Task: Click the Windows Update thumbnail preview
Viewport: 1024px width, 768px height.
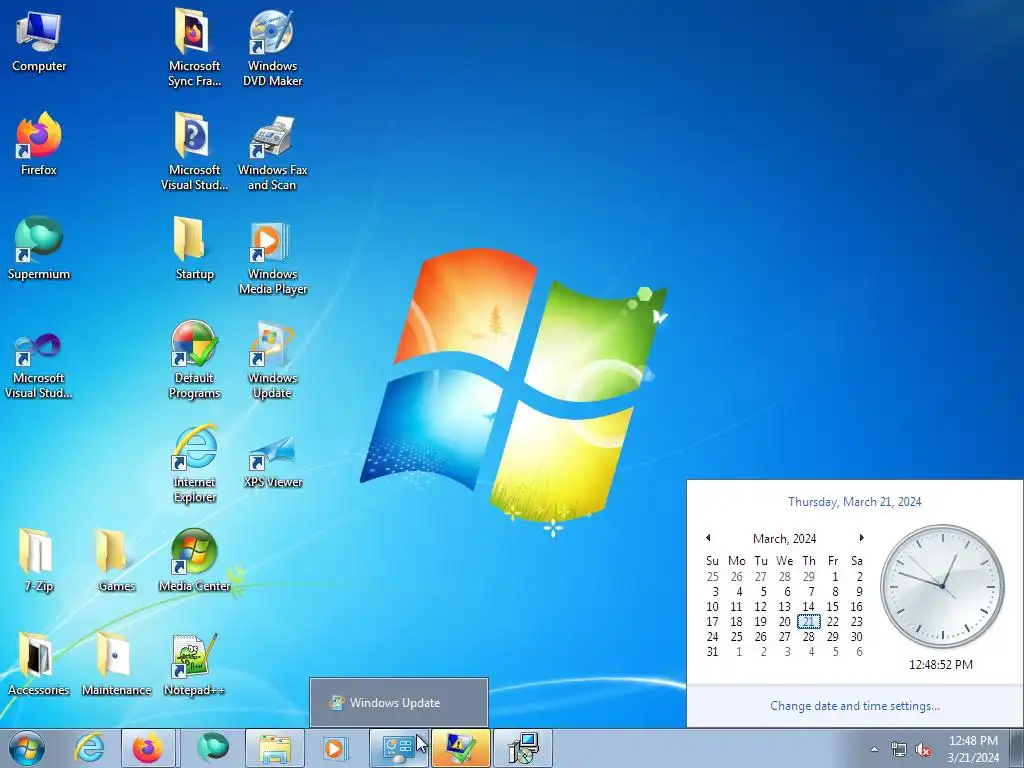Action: coord(399,703)
